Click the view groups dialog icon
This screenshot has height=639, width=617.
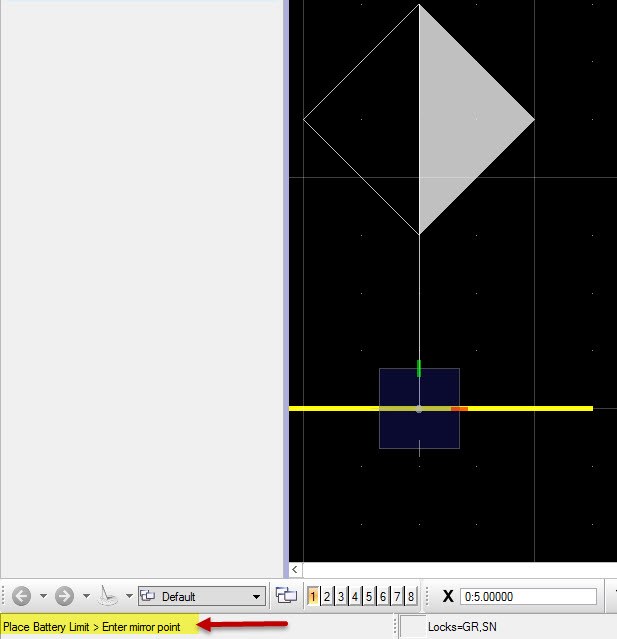(286, 596)
